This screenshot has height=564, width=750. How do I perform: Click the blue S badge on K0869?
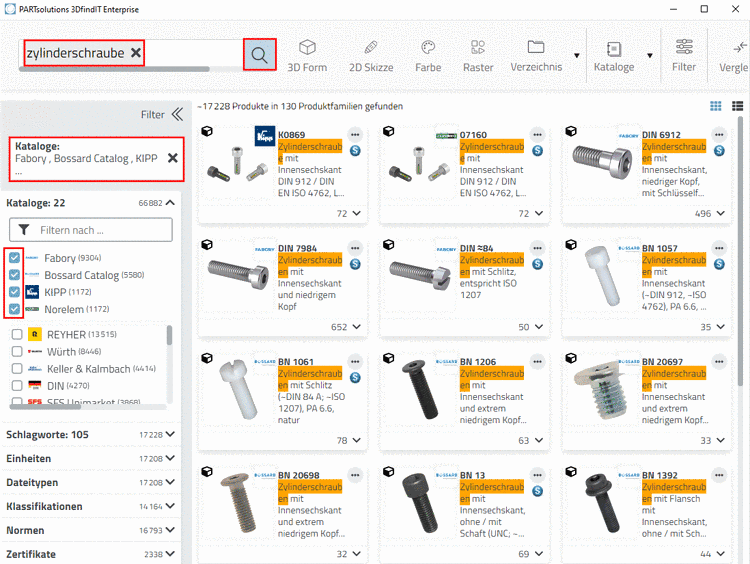(x=355, y=151)
